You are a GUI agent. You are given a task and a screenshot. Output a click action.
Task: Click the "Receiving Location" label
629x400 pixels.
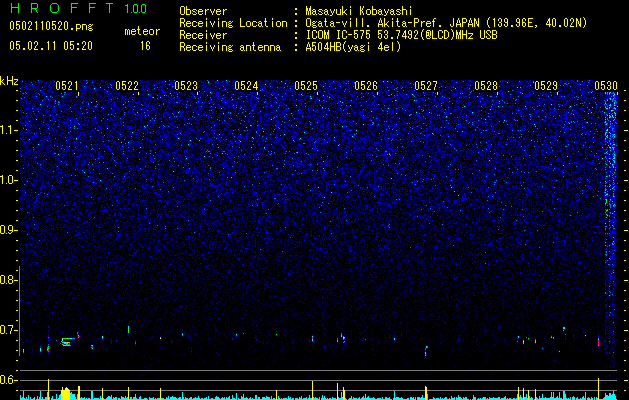[x=233, y=23]
